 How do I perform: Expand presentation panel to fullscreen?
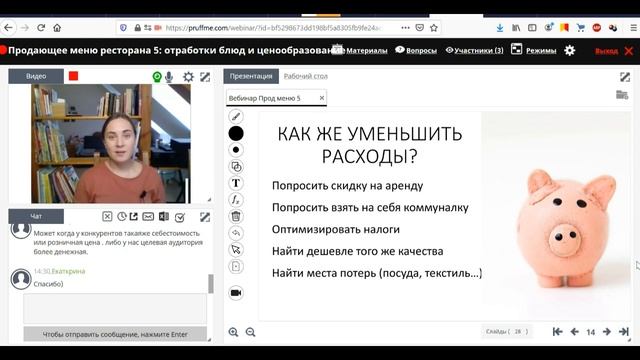coord(625,77)
